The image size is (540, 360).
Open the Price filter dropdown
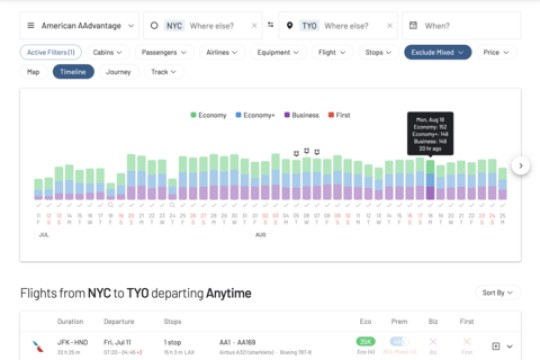[x=496, y=52]
